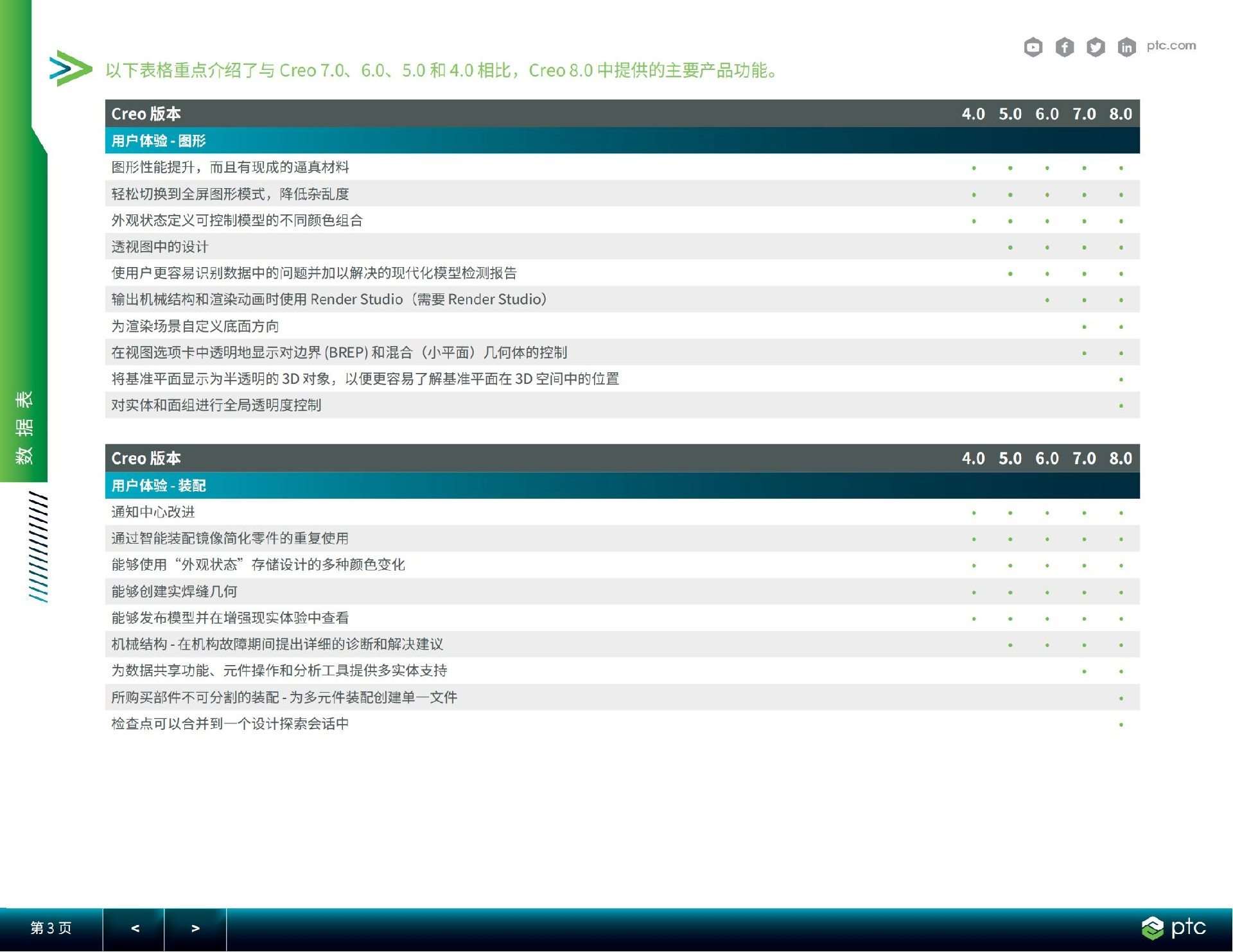Click the 用户体验 - 图形 section header
Image resolution: width=1233 pixels, height=952 pixels.
pyautogui.click(x=622, y=141)
